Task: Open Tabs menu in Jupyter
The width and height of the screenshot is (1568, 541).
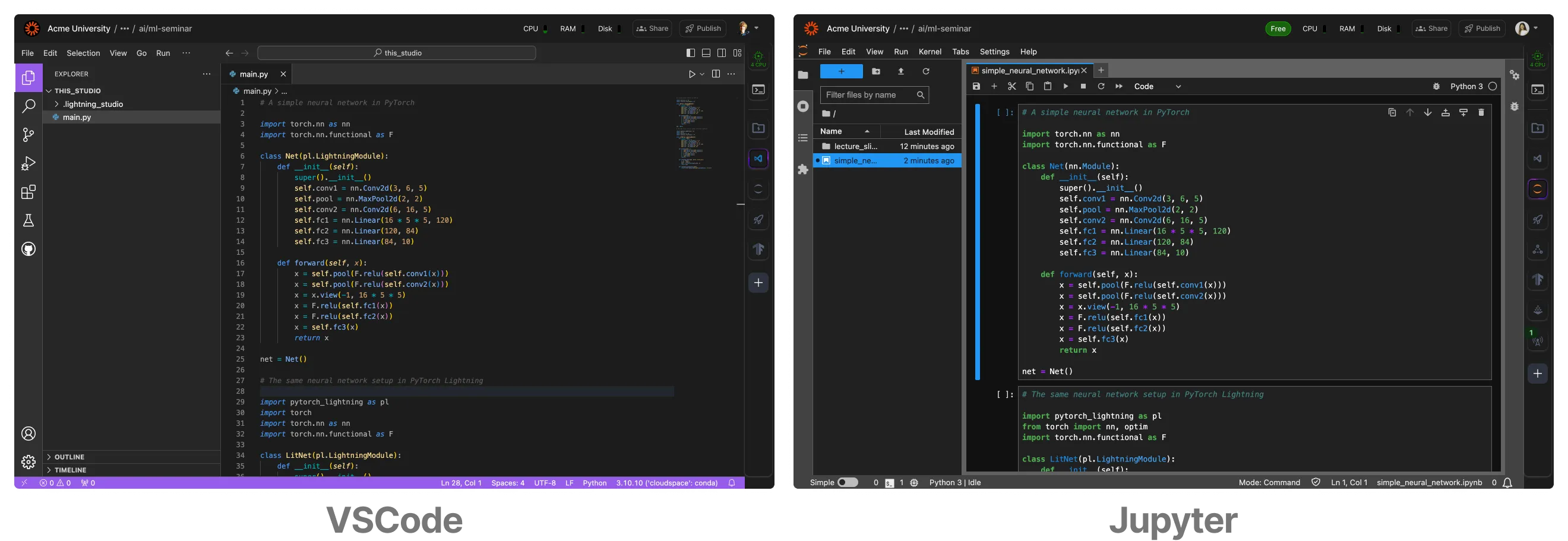Action: (960, 52)
